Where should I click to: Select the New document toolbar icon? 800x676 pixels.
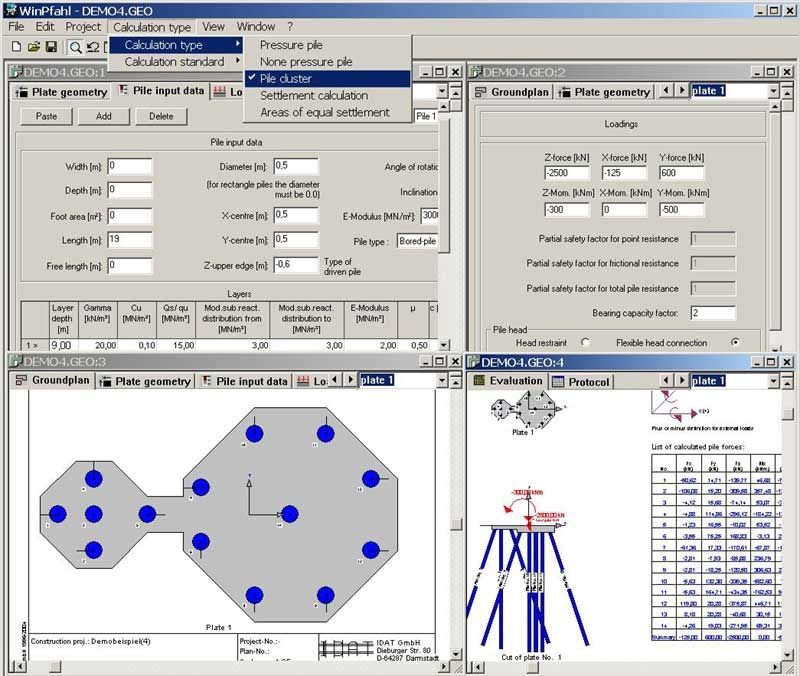pos(16,47)
